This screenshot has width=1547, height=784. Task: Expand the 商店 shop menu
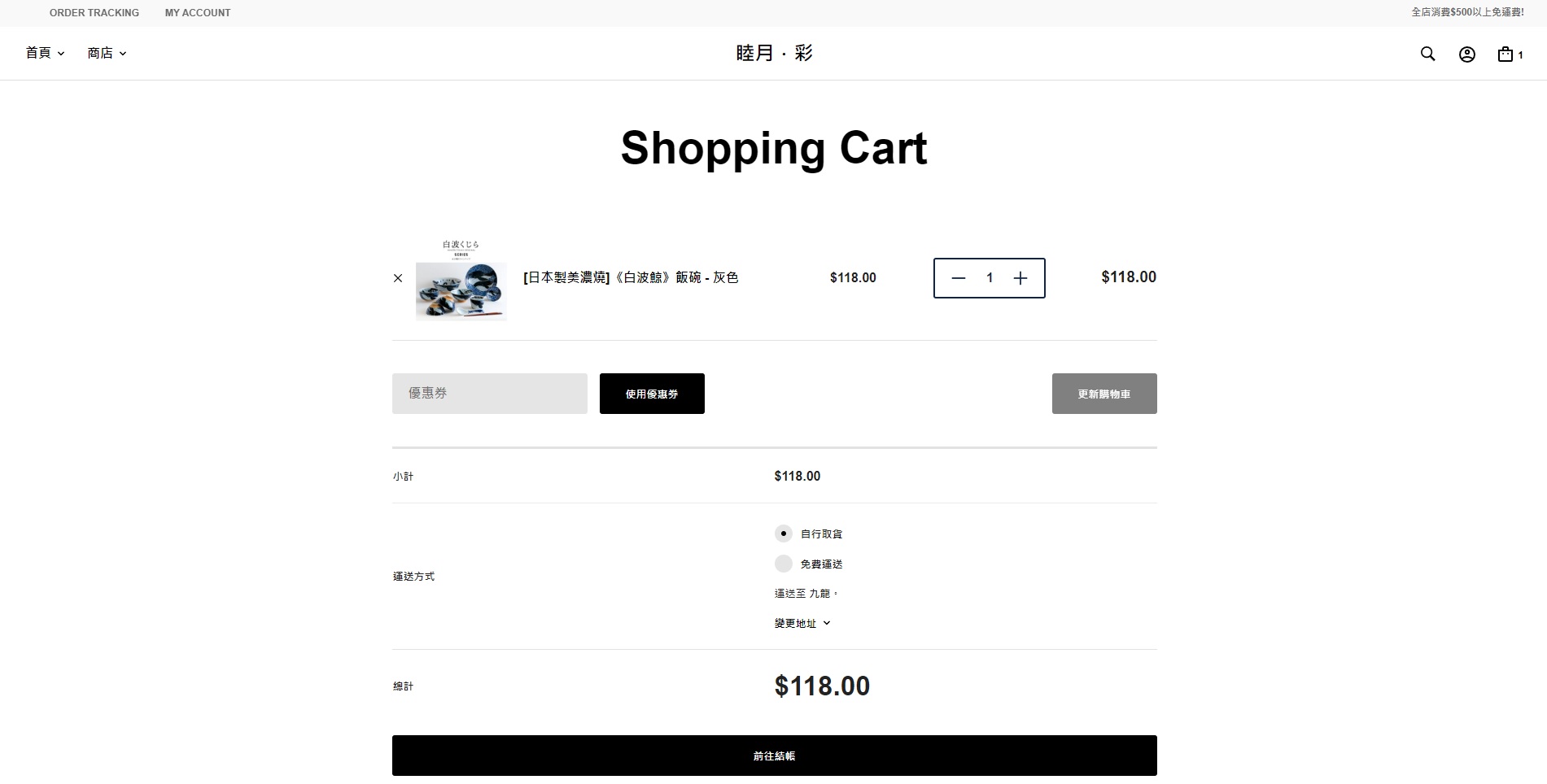coord(107,53)
